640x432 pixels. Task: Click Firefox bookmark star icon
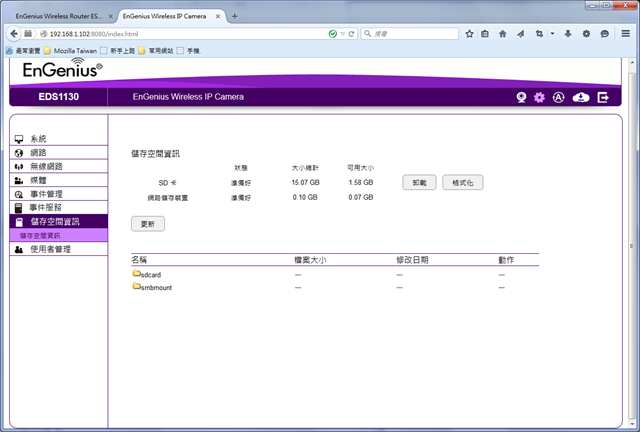pyautogui.click(x=469, y=33)
